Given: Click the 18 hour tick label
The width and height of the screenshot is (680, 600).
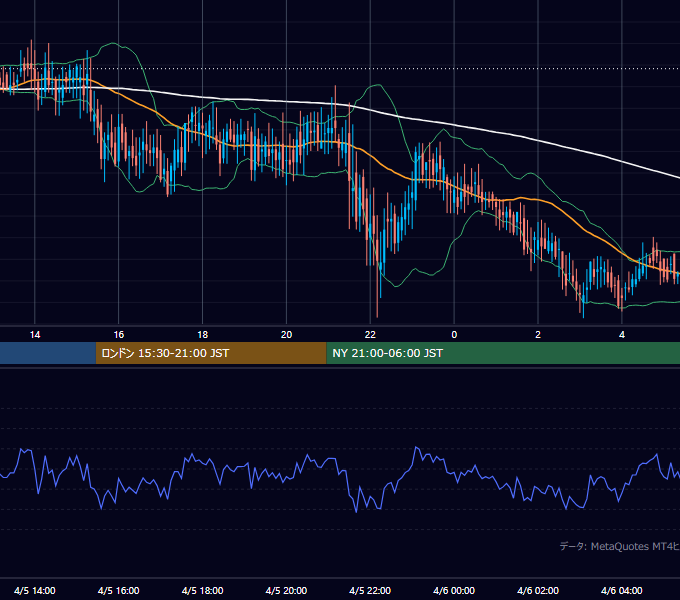Looking at the screenshot, I should pos(203,335).
